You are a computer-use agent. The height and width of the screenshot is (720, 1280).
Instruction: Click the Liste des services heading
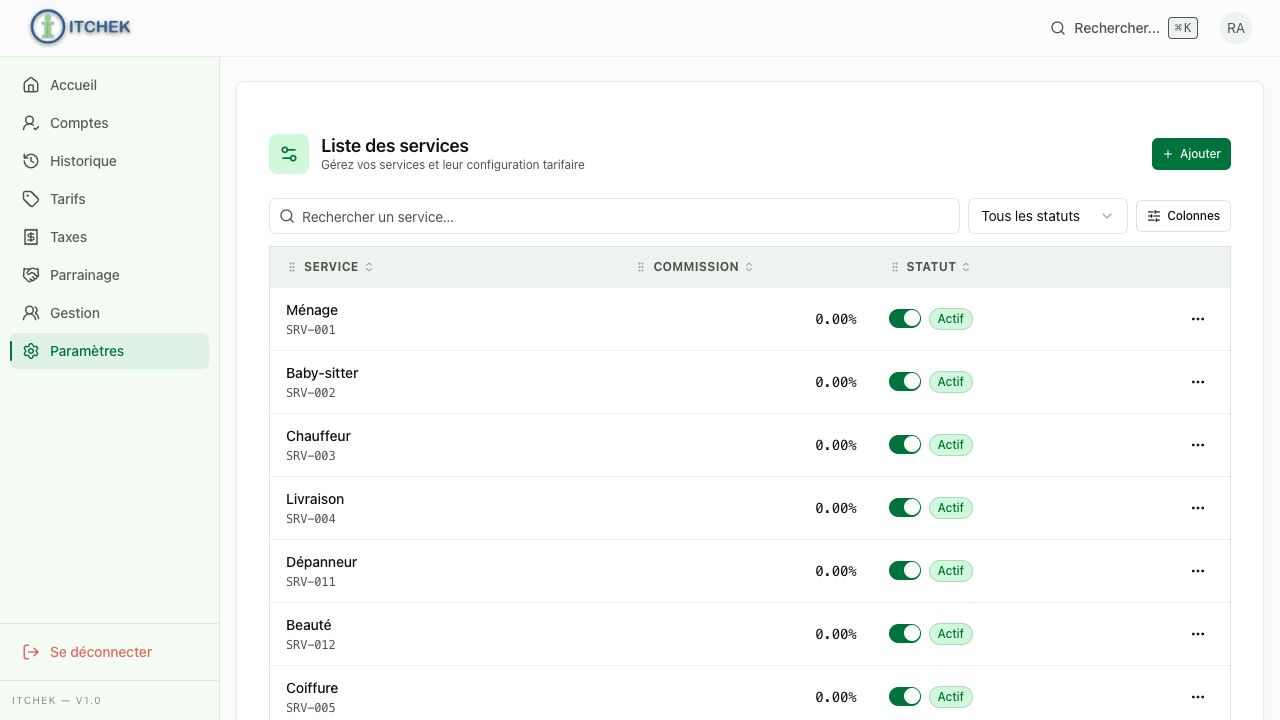(395, 146)
